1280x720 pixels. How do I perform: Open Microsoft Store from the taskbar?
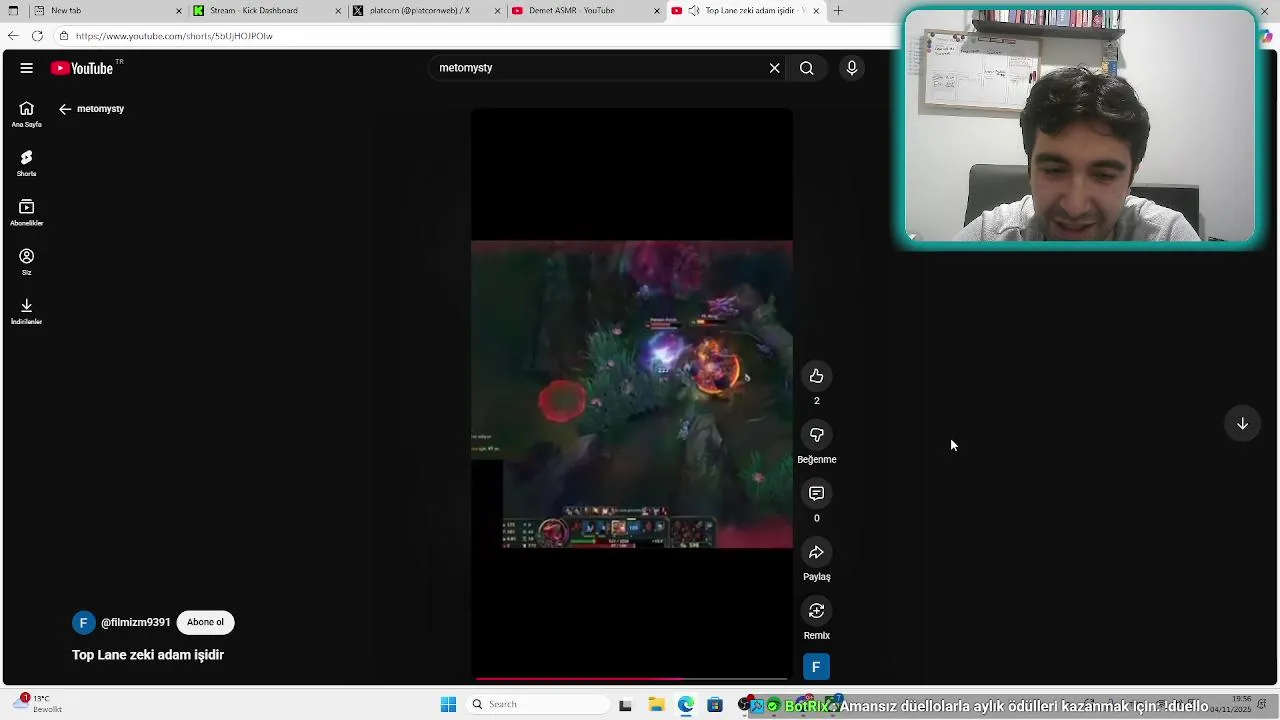[x=715, y=705]
